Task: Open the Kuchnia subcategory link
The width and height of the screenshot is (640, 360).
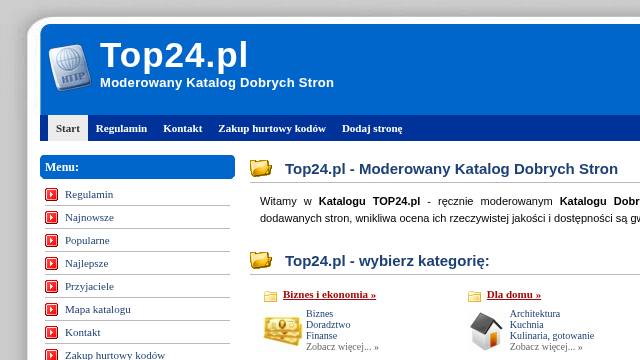Action: coord(527,325)
